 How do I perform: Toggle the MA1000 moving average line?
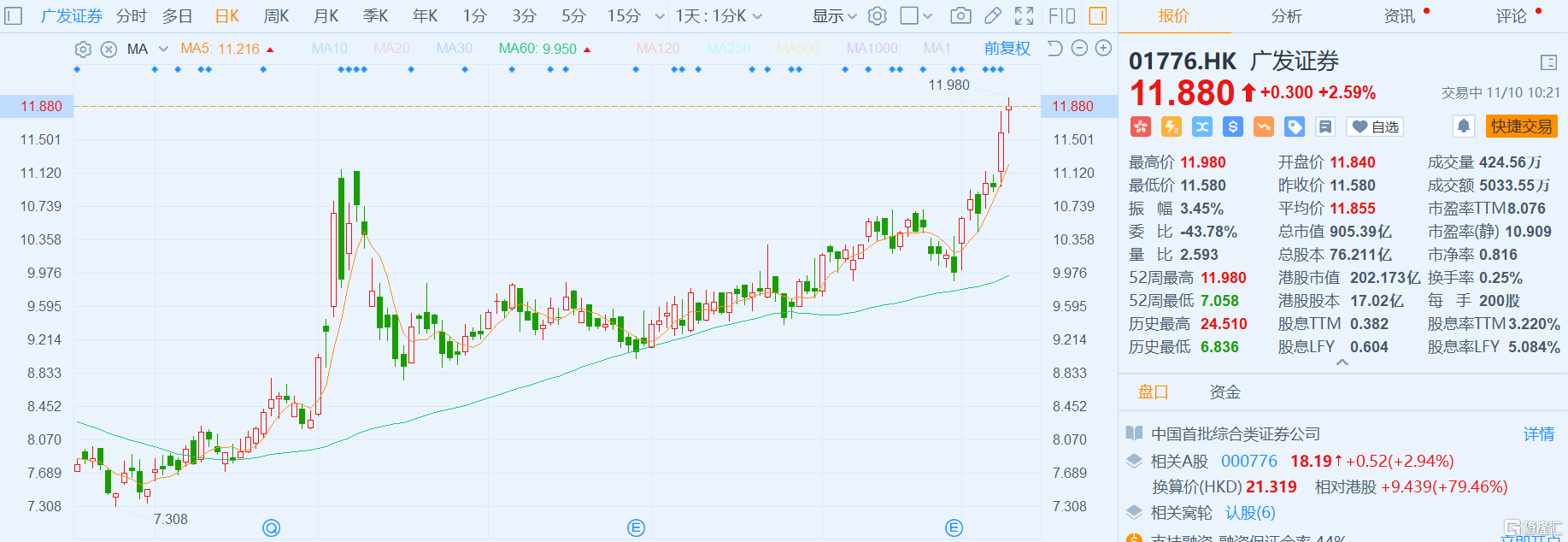(x=873, y=49)
